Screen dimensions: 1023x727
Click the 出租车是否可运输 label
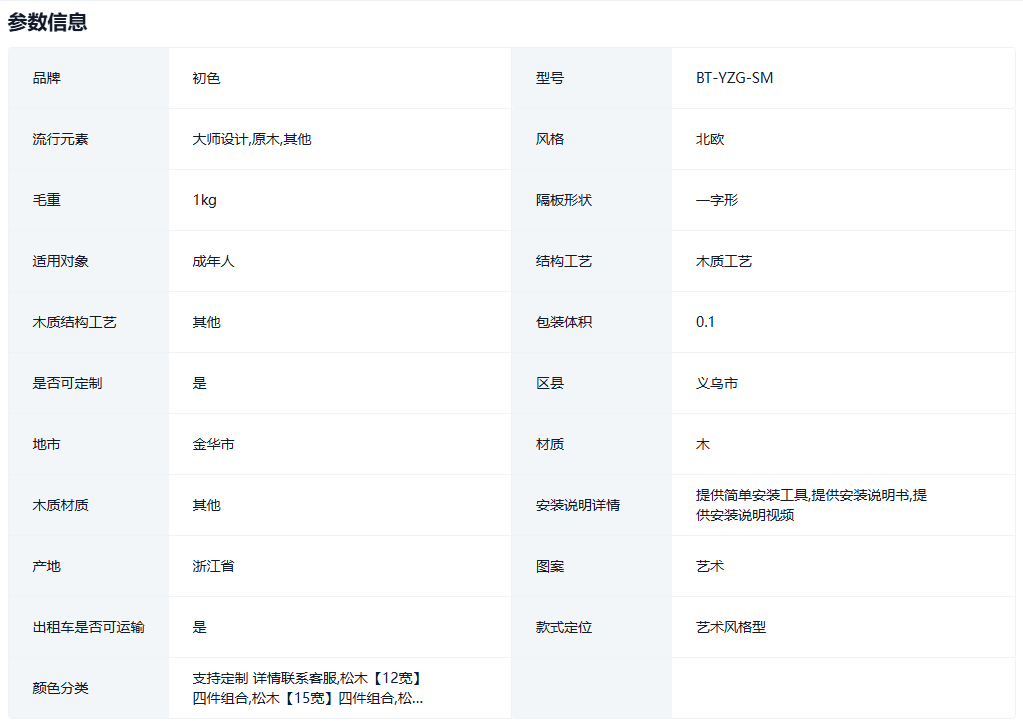[88, 627]
